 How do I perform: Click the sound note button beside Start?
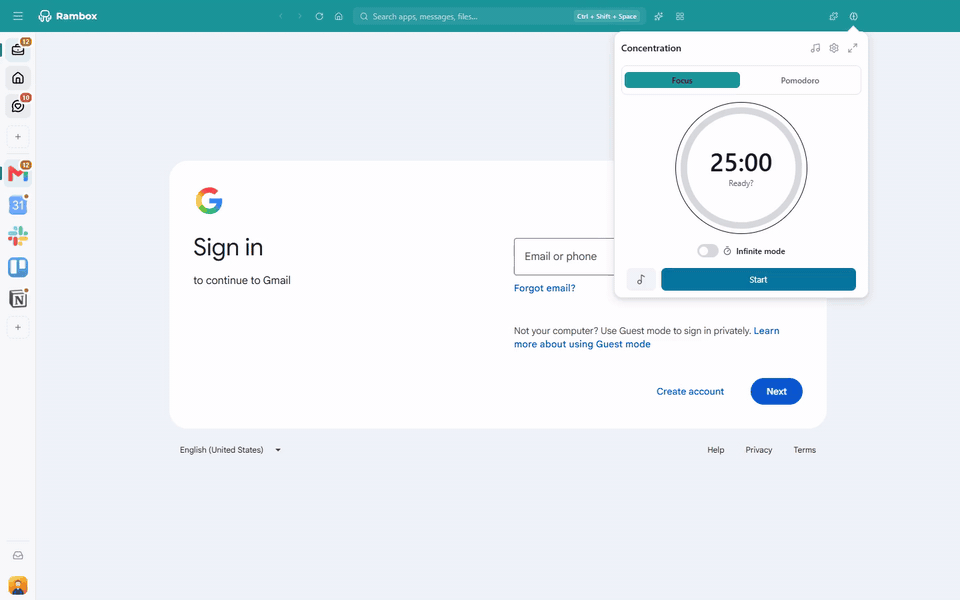641,279
